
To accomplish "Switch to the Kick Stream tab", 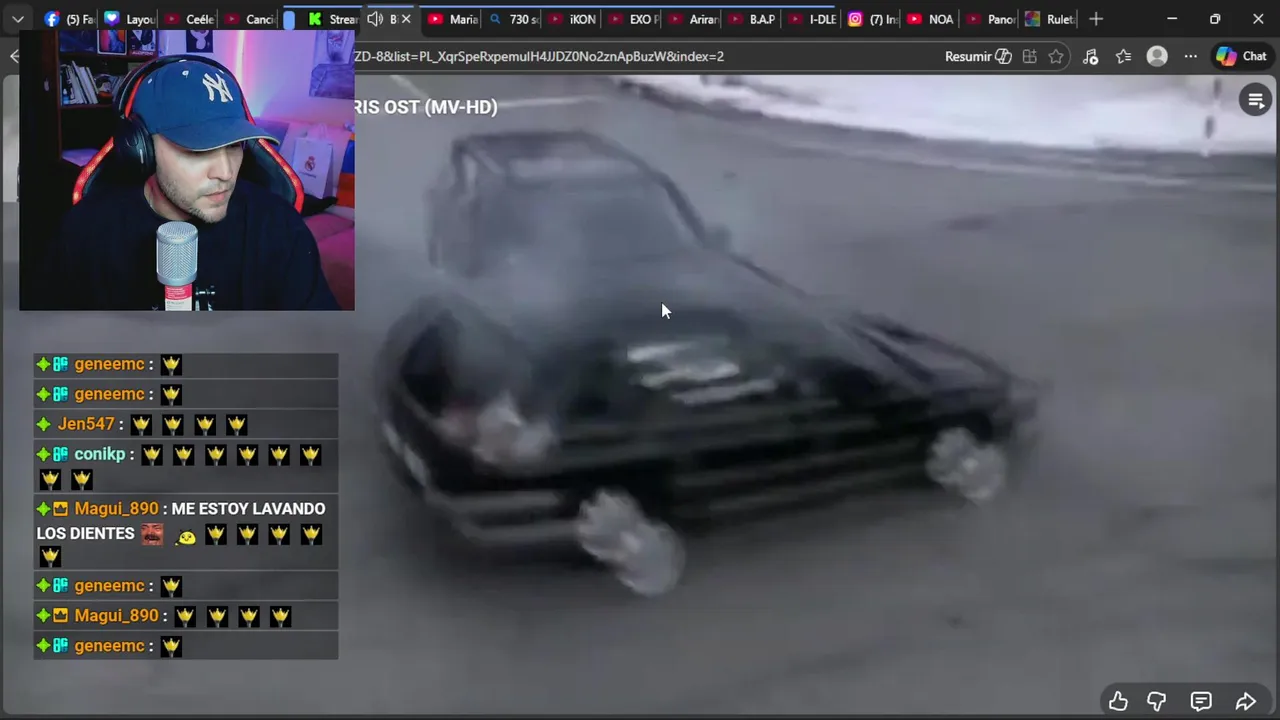I will click(332, 19).
